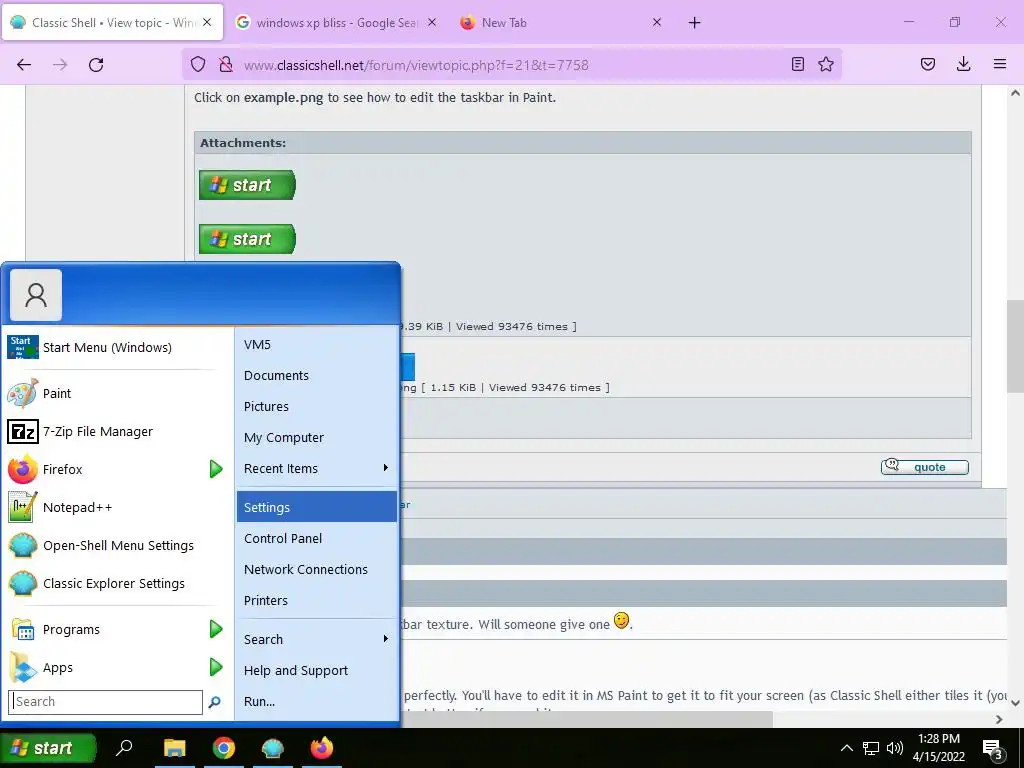Screen dimensions: 1024x768
Task: Open Open-Shell Menu Settings
Action: tap(118, 545)
